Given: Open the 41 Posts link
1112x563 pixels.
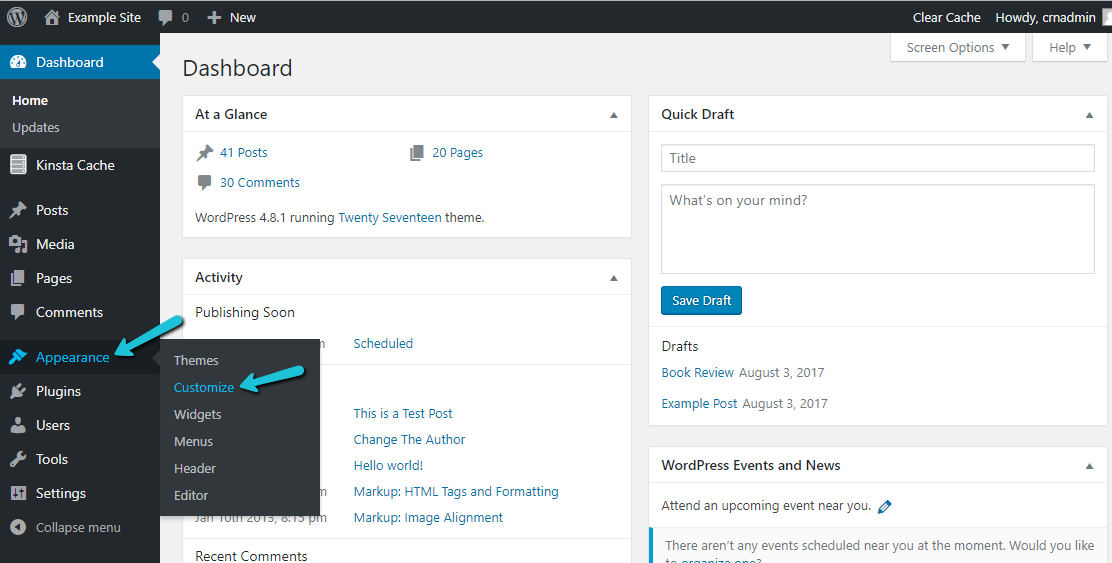Looking at the screenshot, I should (x=244, y=153).
